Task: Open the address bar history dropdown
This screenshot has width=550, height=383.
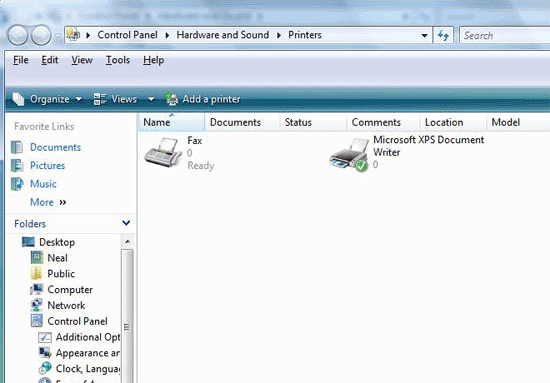Action: [424, 35]
